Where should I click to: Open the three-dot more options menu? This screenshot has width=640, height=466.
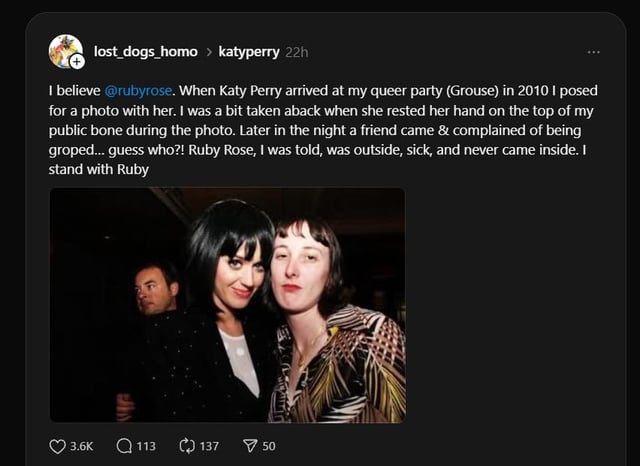594,52
